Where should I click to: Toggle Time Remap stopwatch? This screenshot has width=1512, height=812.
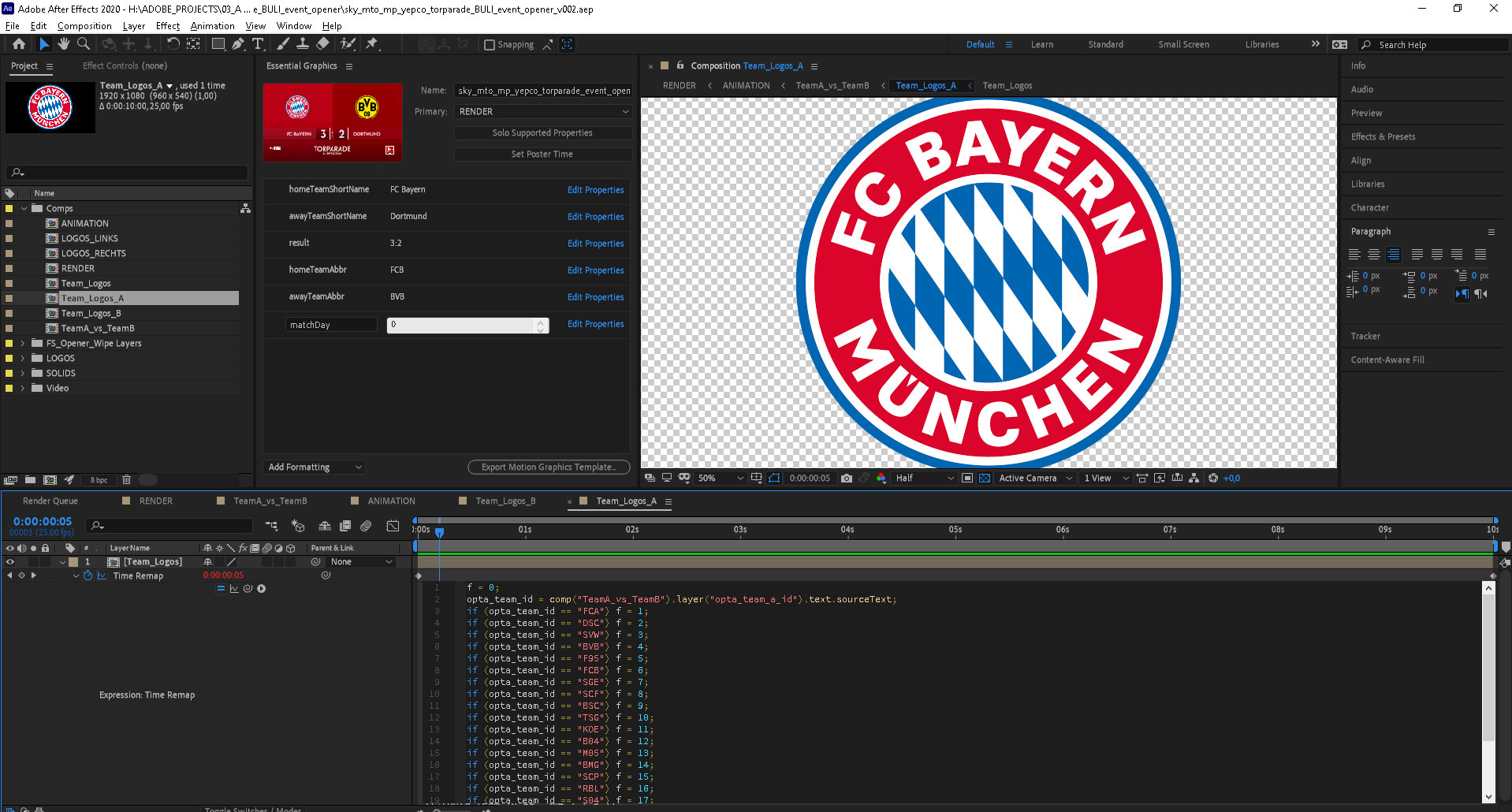(88, 575)
